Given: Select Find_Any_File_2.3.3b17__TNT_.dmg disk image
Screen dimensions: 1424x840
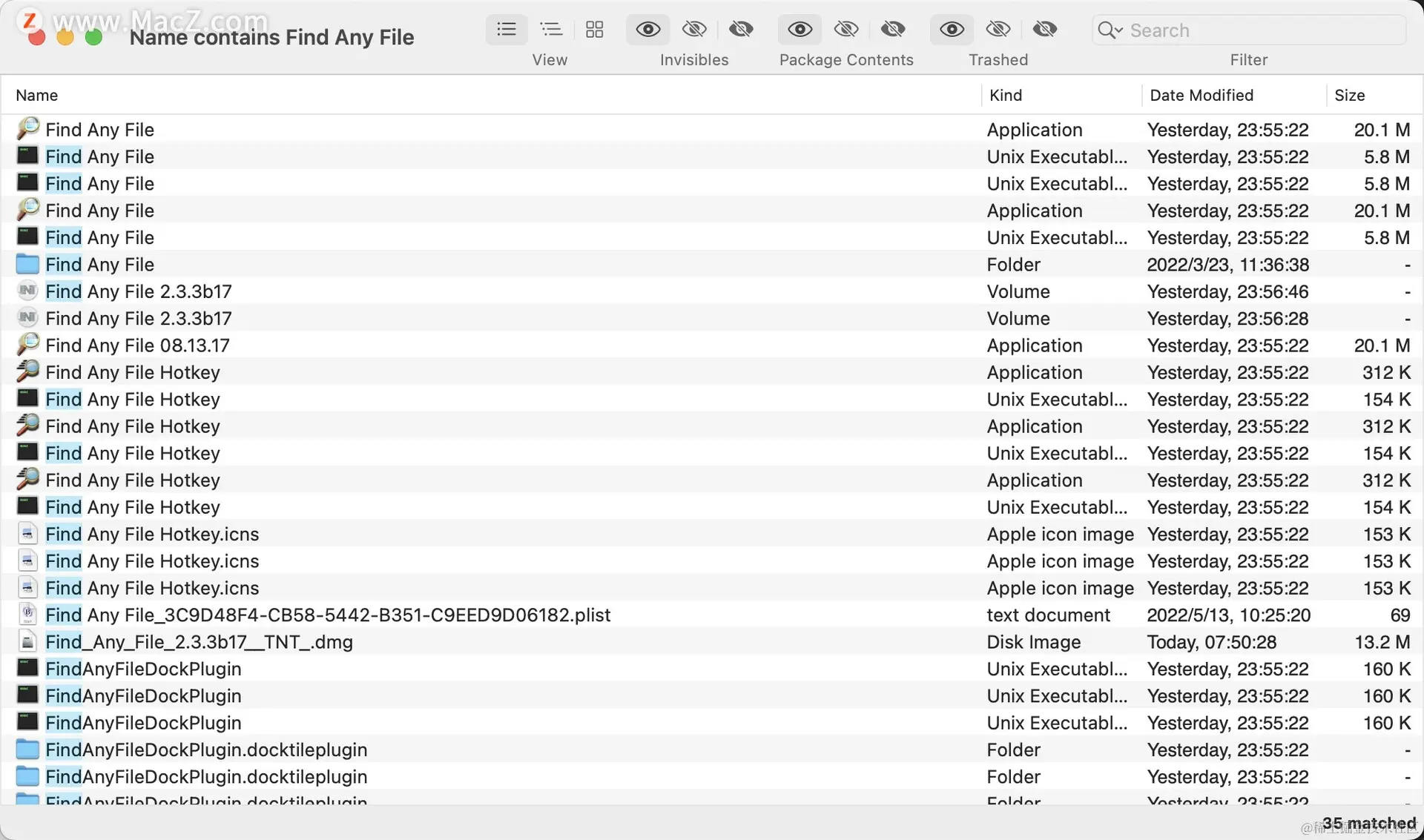Looking at the screenshot, I should pos(199,642).
